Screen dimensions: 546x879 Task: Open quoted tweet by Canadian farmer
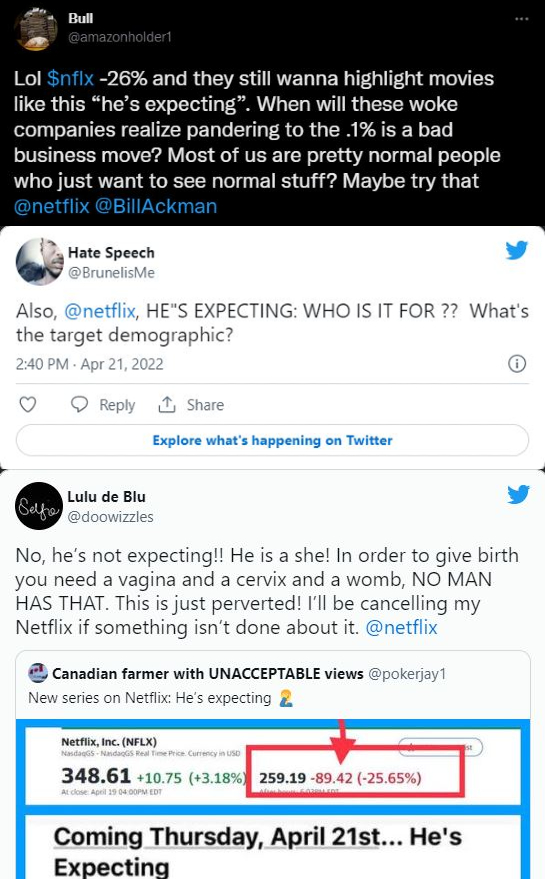pyautogui.click(x=272, y=685)
